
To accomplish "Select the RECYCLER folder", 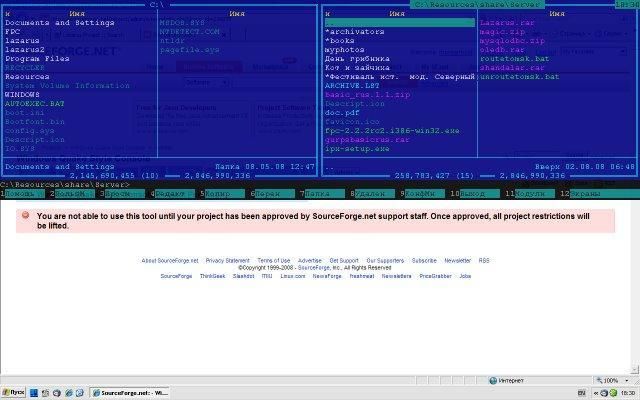I will pos(25,68).
